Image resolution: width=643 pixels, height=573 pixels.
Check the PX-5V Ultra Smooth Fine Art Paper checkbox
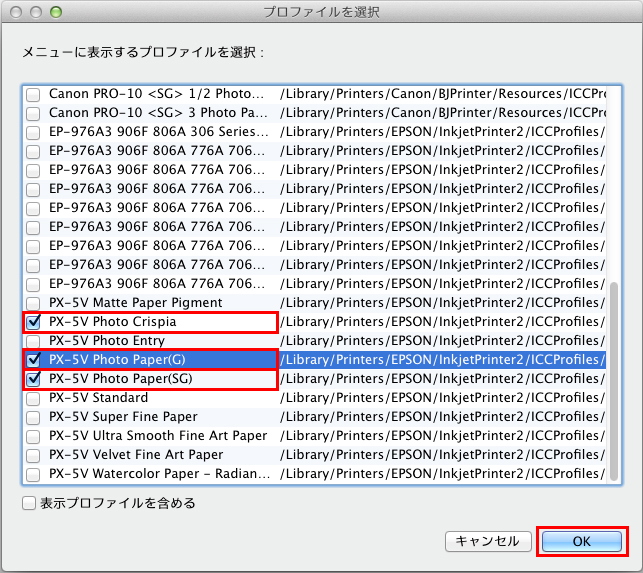pyautogui.click(x=33, y=436)
